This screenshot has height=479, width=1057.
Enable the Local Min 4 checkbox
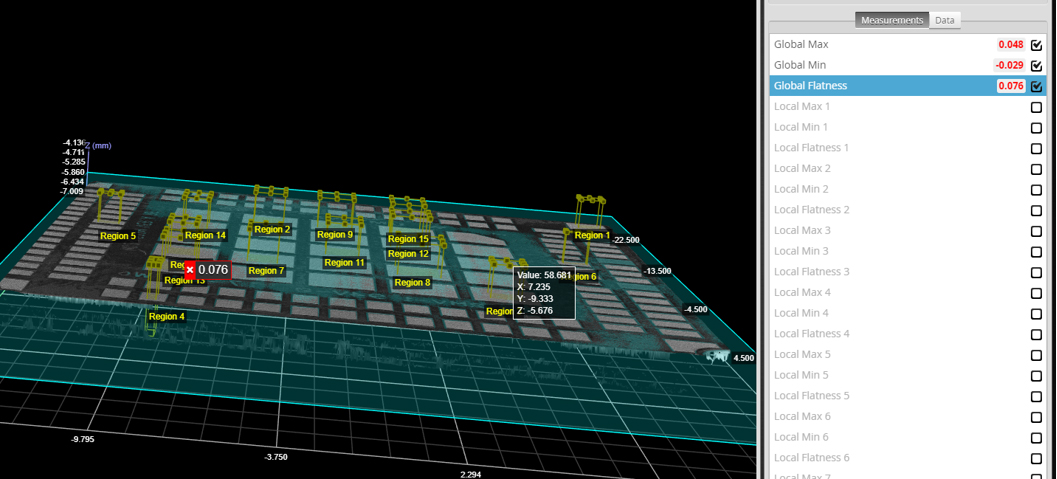click(x=1036, y=313)
